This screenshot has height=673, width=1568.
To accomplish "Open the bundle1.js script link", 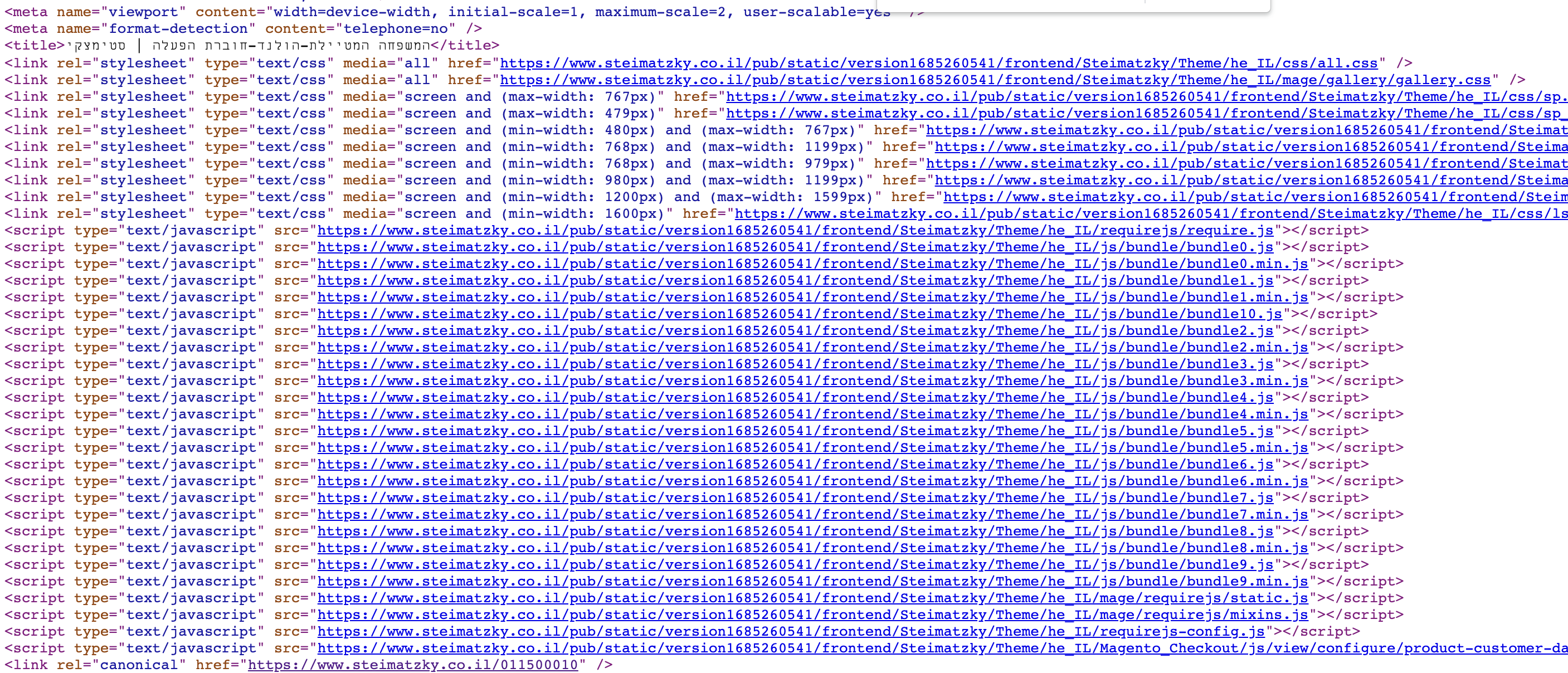I will [795, 281].
